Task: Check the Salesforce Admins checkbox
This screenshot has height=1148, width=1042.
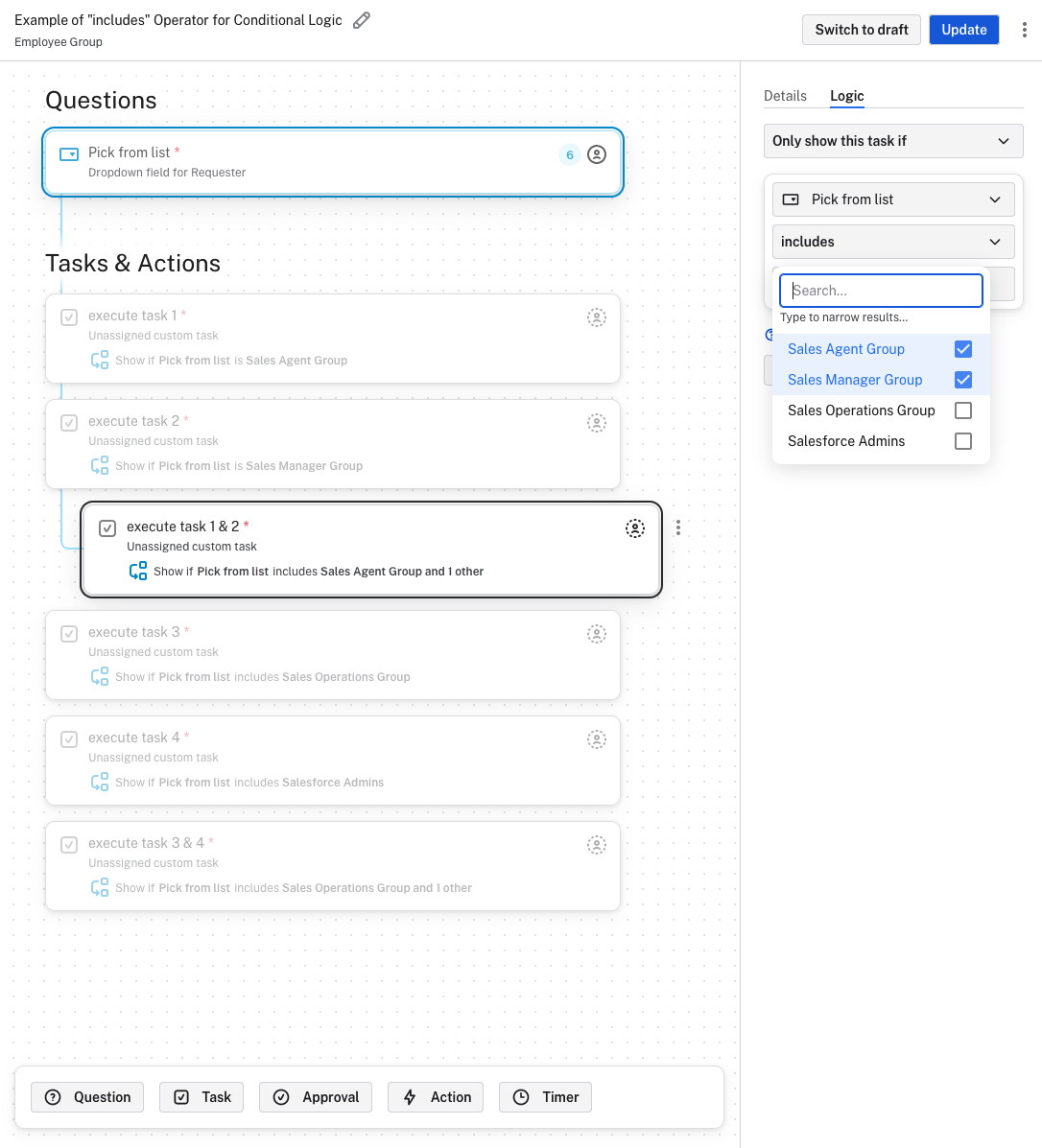Action: (963, 441)
